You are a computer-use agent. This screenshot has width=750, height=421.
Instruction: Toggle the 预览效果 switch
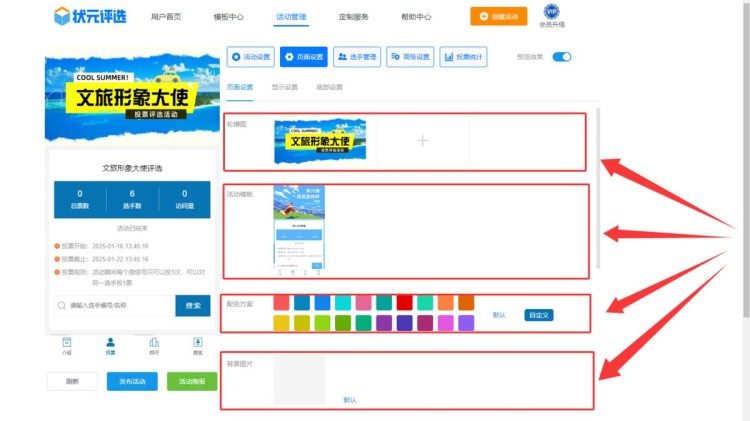coord(561,57)
